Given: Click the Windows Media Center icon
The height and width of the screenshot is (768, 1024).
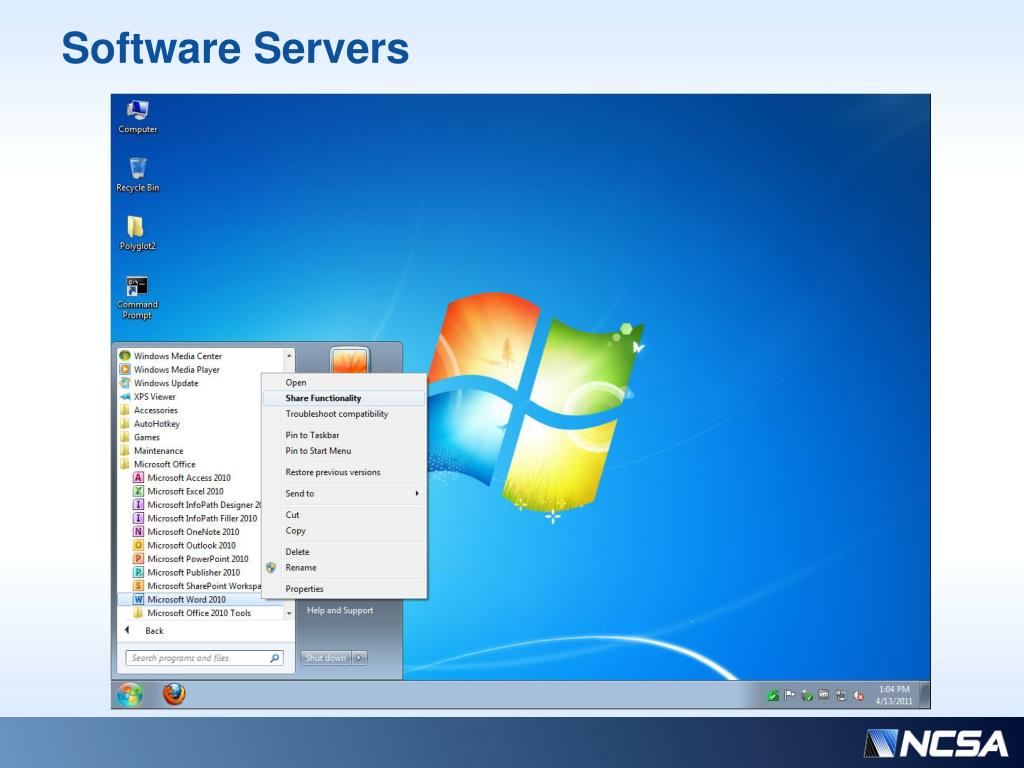Looking at the screenshot, I should pyautogui.click(x=125, y=356).
